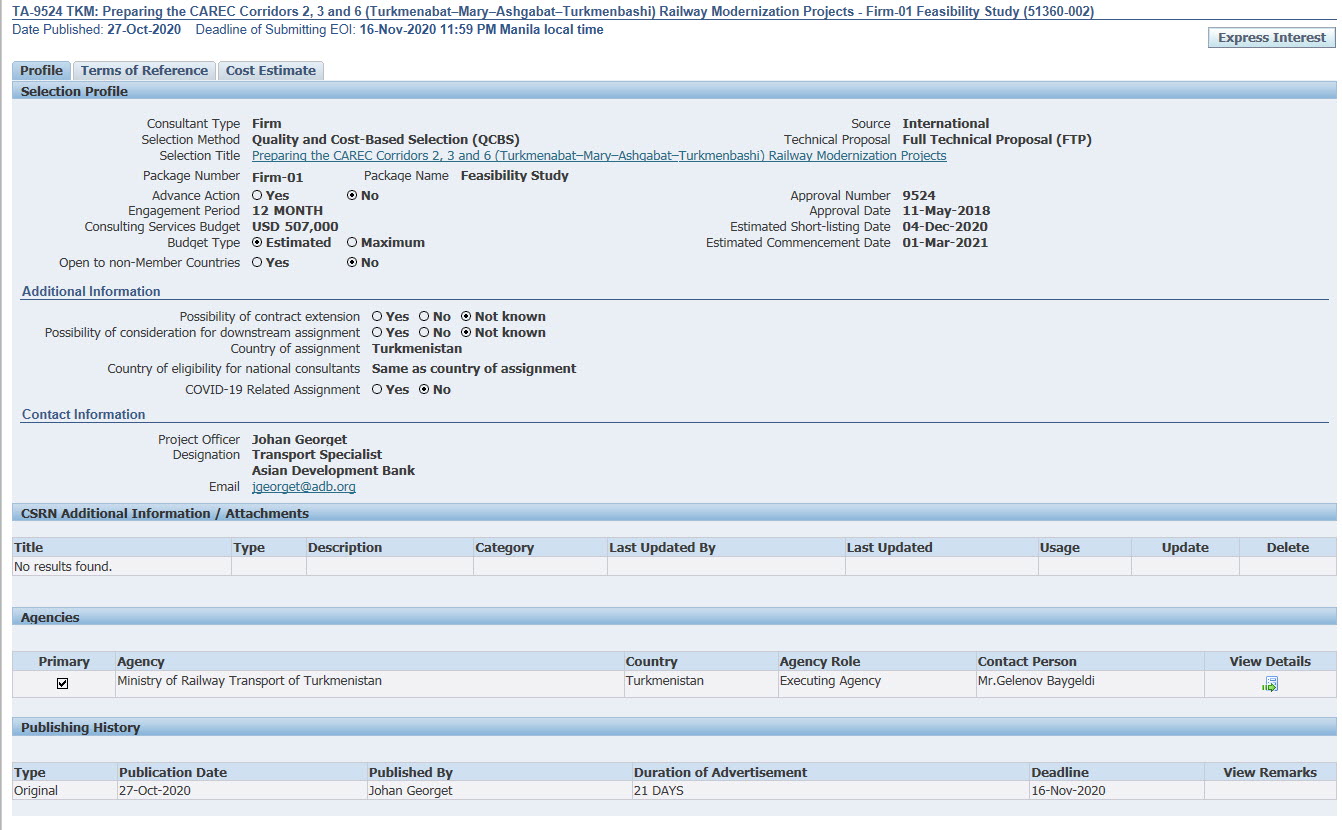The width and height of the screenshot is (1342, 830).
Task: Select No for possibility of contract extension
Action: pyautogui.click(x=424, y=317)
